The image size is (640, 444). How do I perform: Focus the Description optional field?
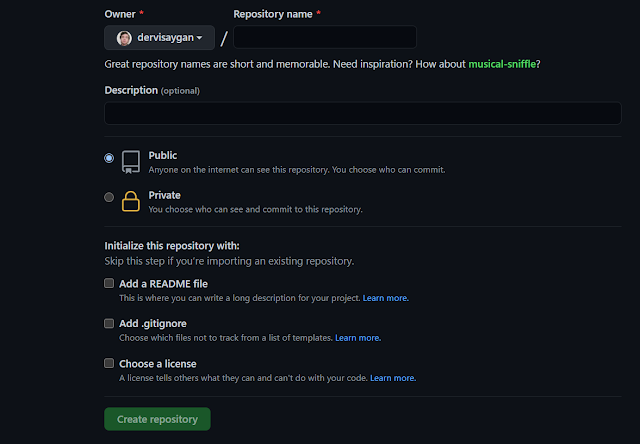[x=363, y=113]
